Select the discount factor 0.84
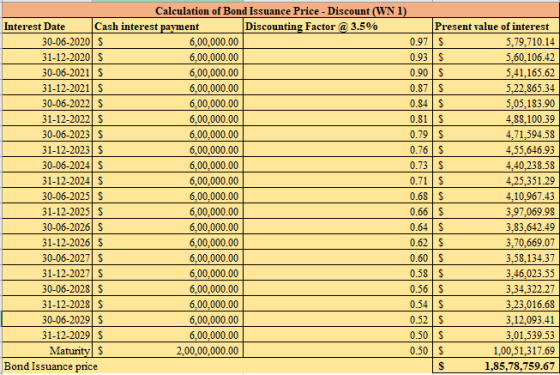560x375 pixels. tap(338, 103)
